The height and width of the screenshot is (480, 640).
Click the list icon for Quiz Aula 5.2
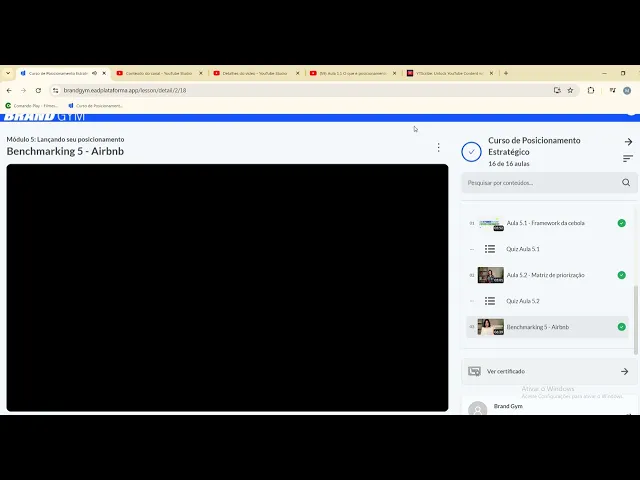coord(490,301)
